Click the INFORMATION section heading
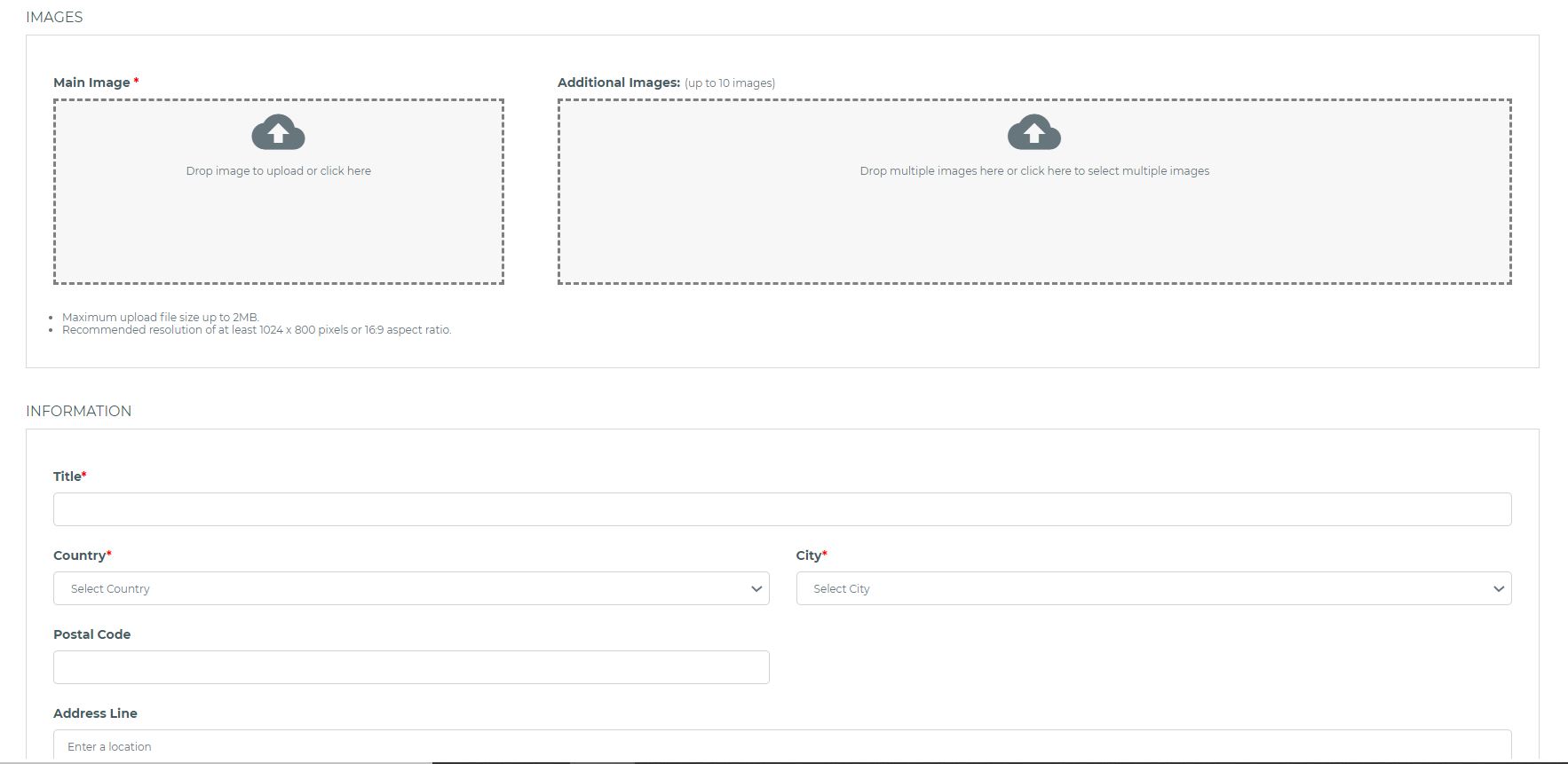The width and height of the screenshot is (1568, 764). tap(78, 411)
